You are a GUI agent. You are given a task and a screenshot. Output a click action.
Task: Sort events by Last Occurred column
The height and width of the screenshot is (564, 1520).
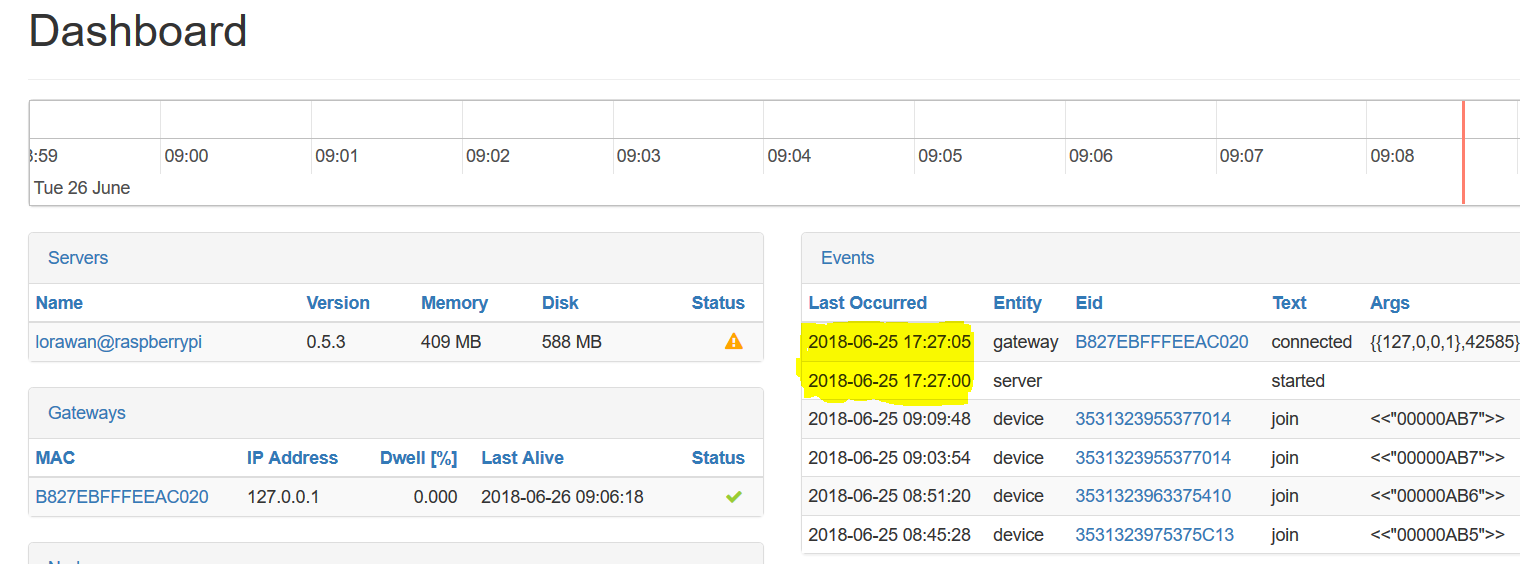point(867,303)
